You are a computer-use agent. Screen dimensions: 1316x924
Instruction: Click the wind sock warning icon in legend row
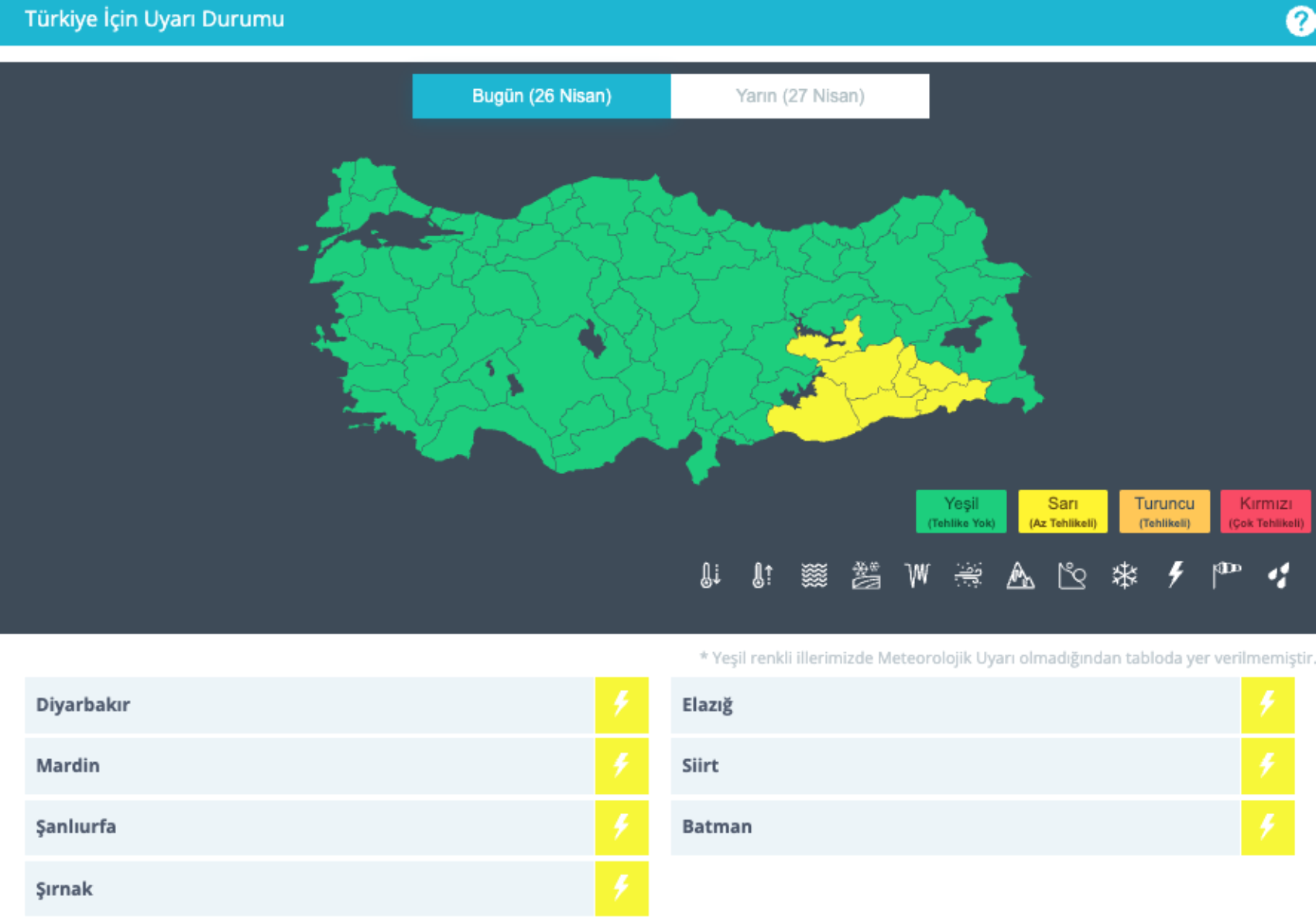[x=1226, y=575]
